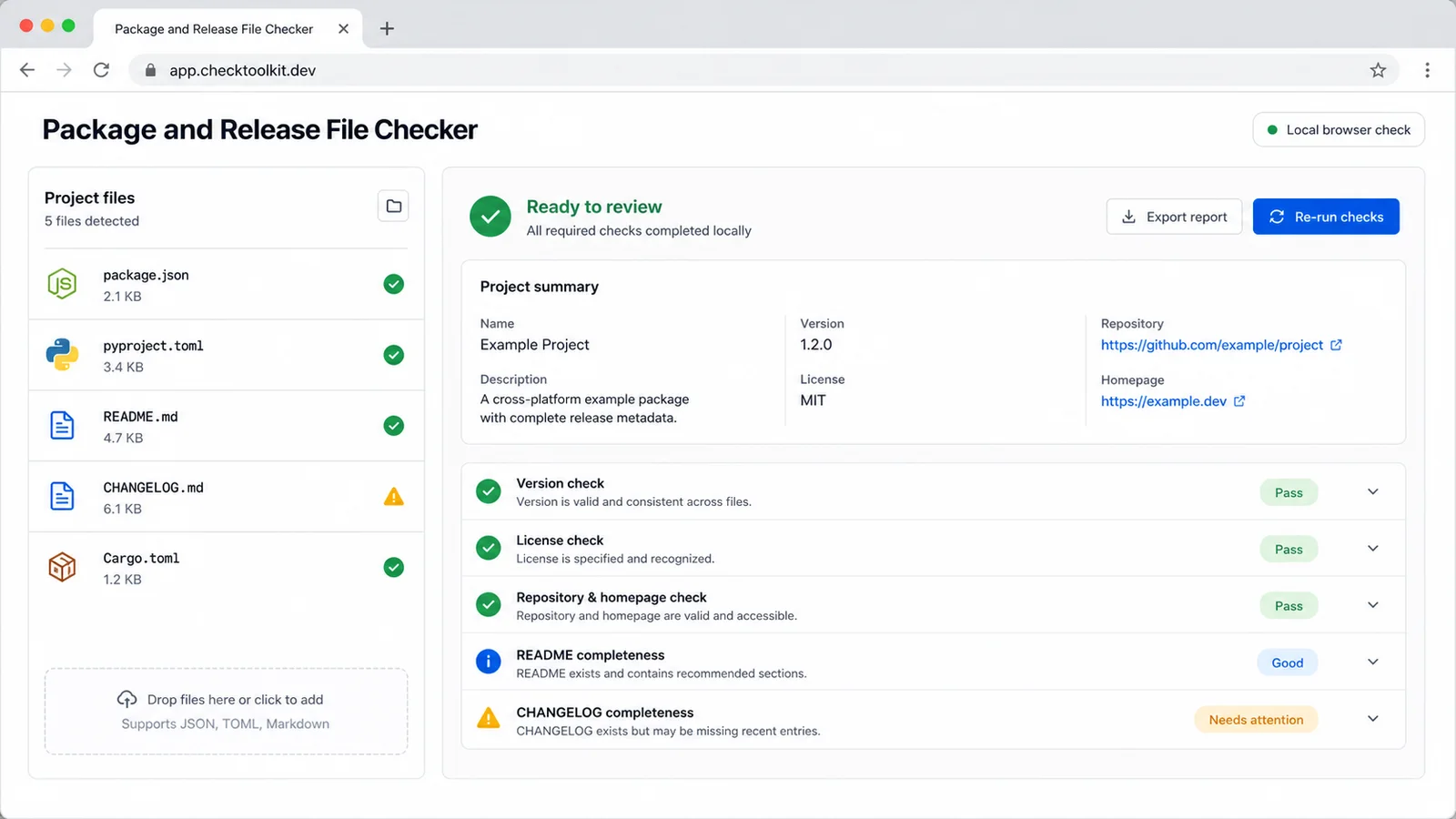The height and width of the screenshot is (819, 1456).
Task: Click the Ready to review heading
Action: 594,207
